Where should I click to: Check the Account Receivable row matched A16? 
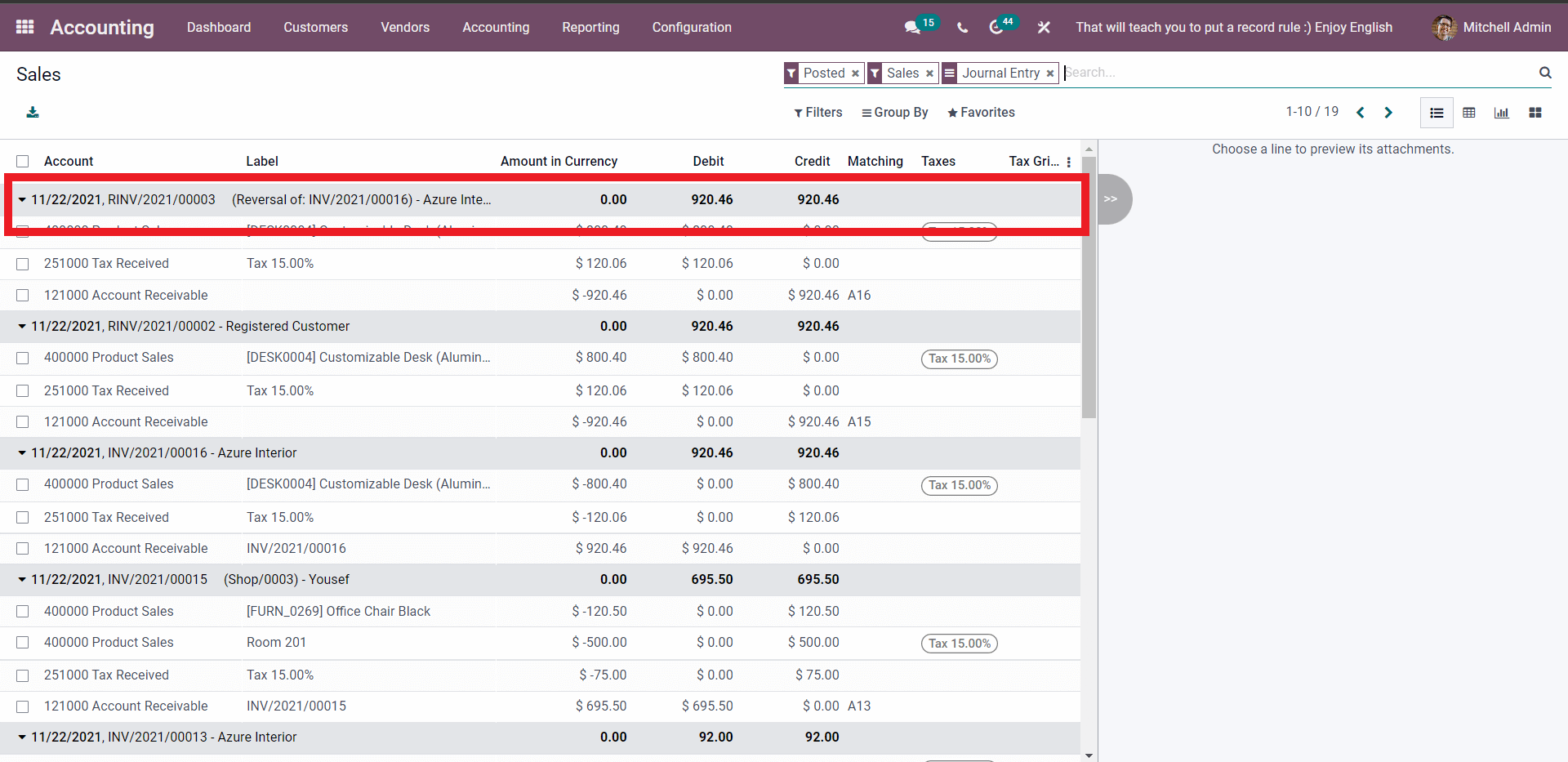[x=23, y=296]
